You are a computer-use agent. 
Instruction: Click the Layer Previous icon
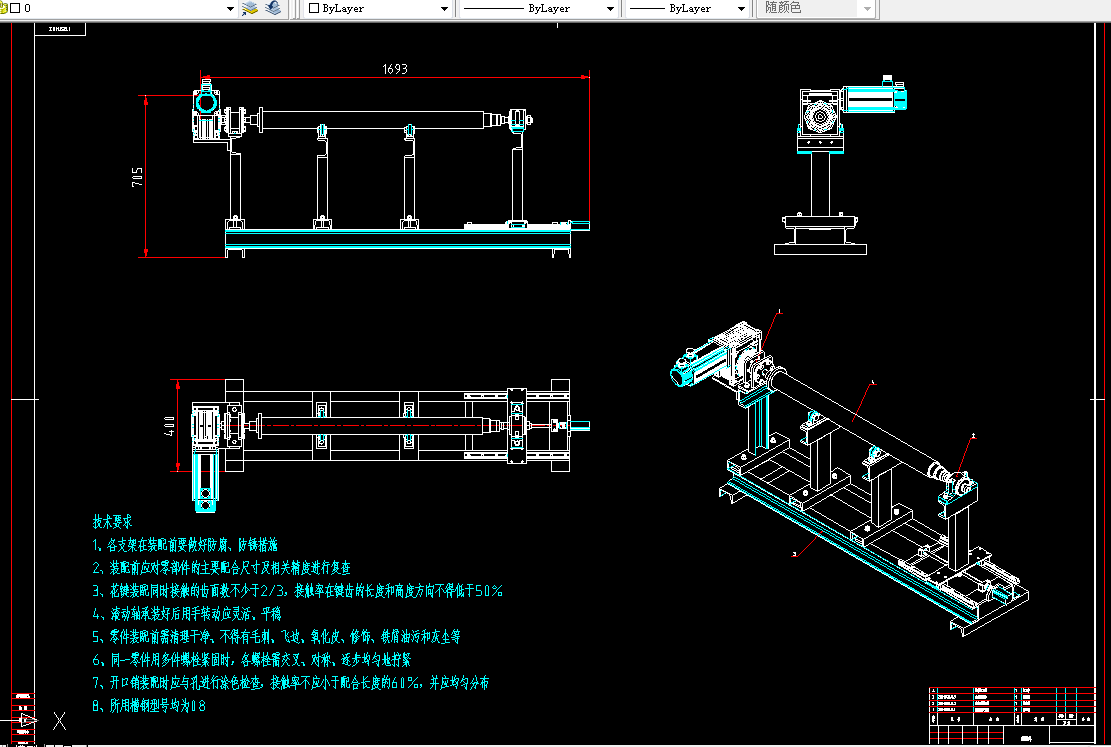pos(273,9)
